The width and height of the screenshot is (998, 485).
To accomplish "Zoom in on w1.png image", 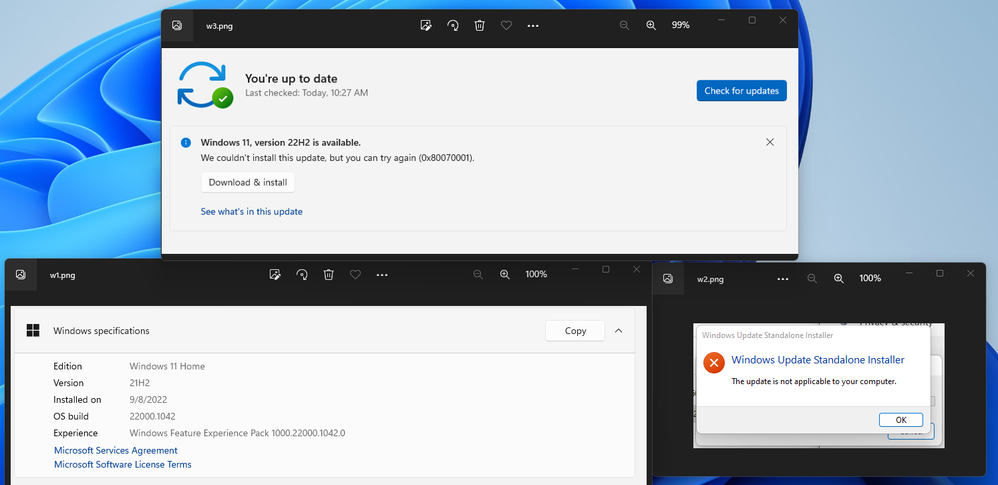I will [x=505, y=274].
